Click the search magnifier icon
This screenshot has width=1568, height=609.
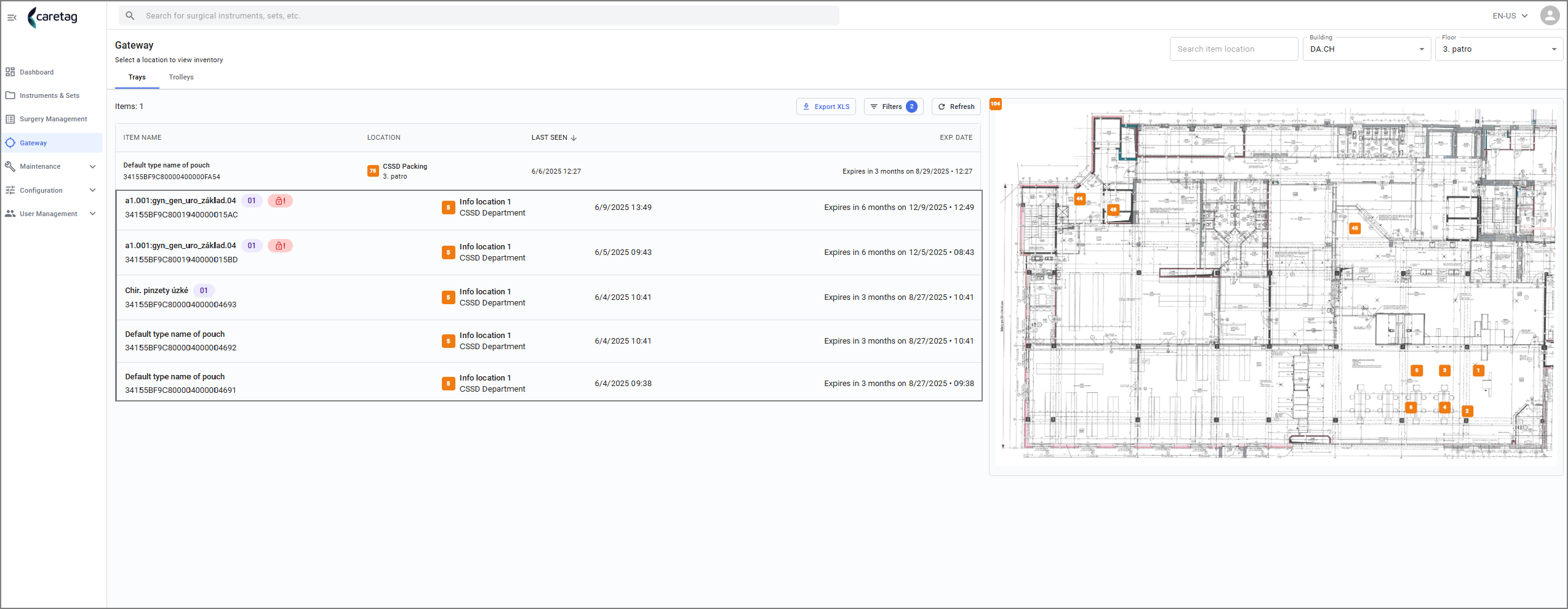[130, 16]
